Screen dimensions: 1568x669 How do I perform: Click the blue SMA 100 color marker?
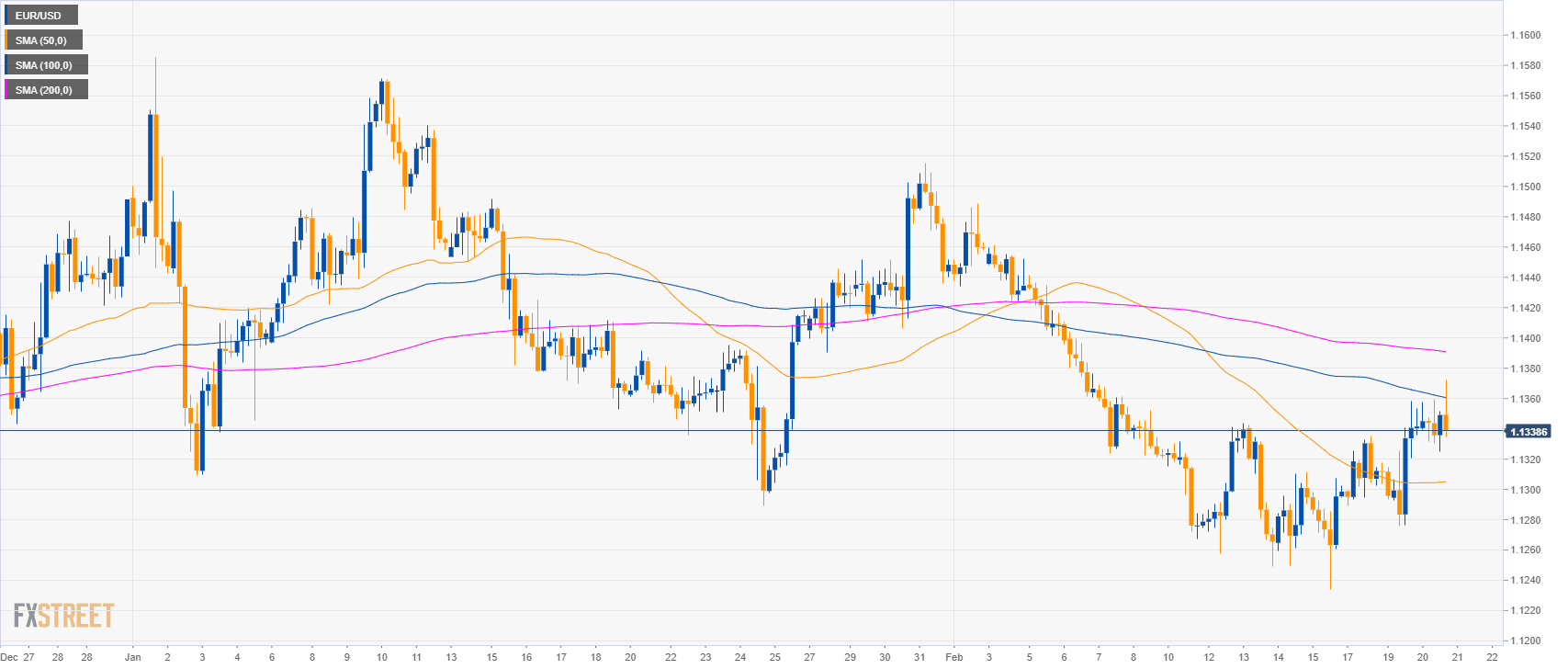6,65
